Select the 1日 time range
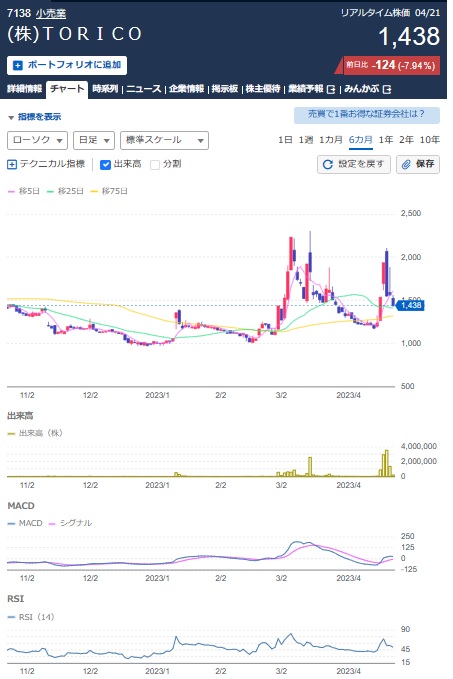Image resolution: width=453 pixels, height=679 pixels. coord(285,140)
